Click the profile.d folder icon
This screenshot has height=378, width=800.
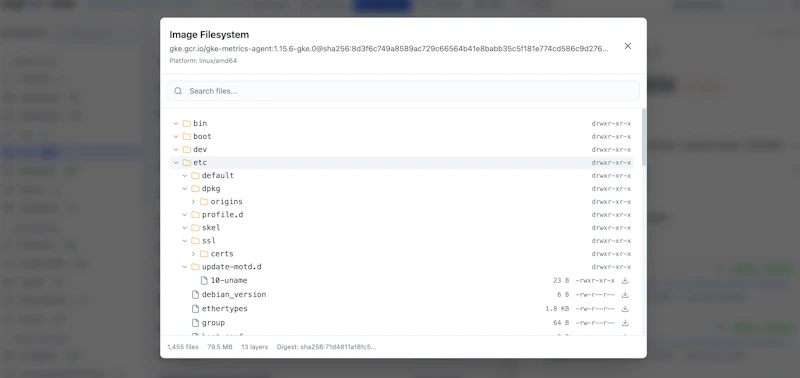point(195,215)
